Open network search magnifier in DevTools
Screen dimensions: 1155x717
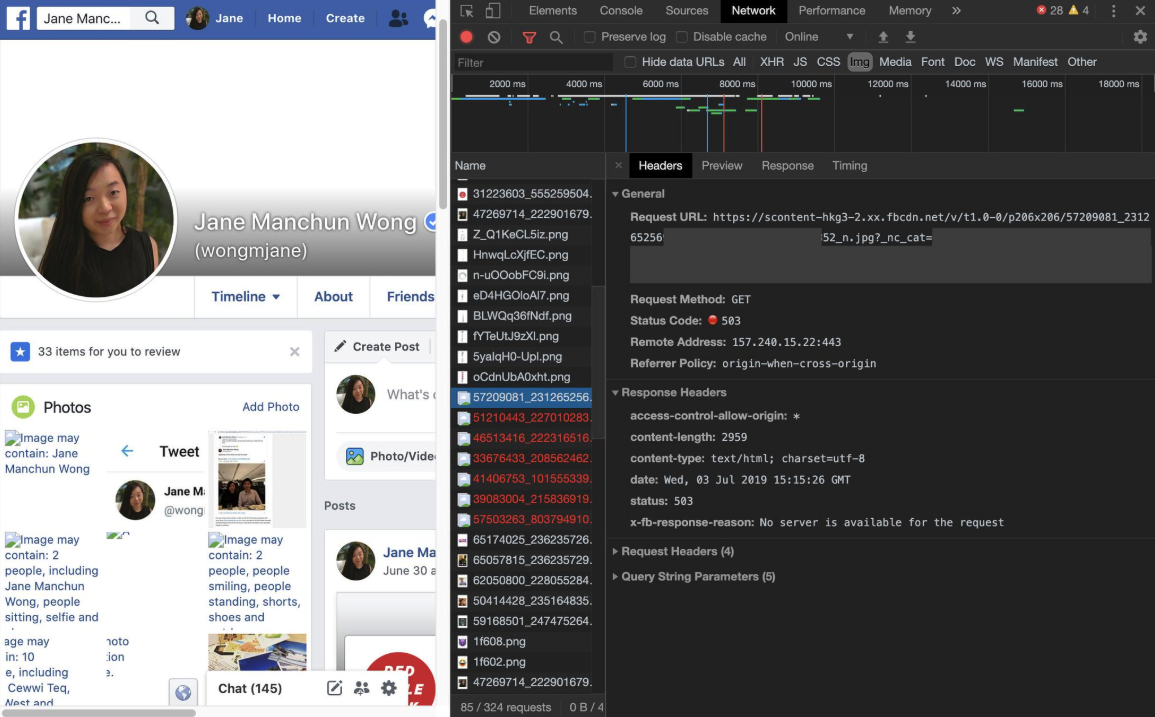(x=556, y=37)
